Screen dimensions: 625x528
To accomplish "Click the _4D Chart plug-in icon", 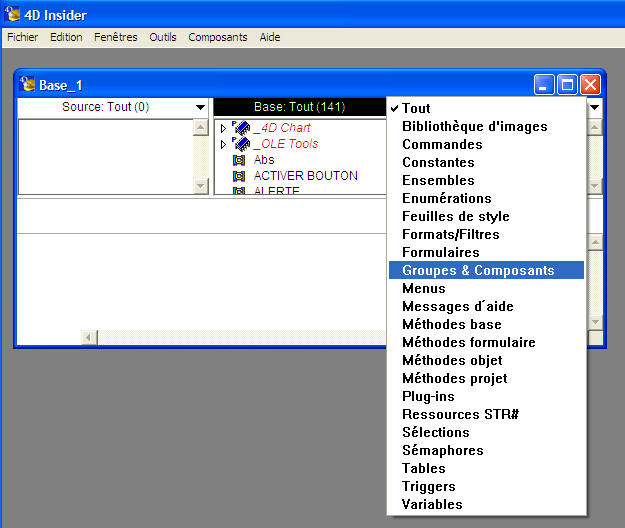I will coord(240,128).
